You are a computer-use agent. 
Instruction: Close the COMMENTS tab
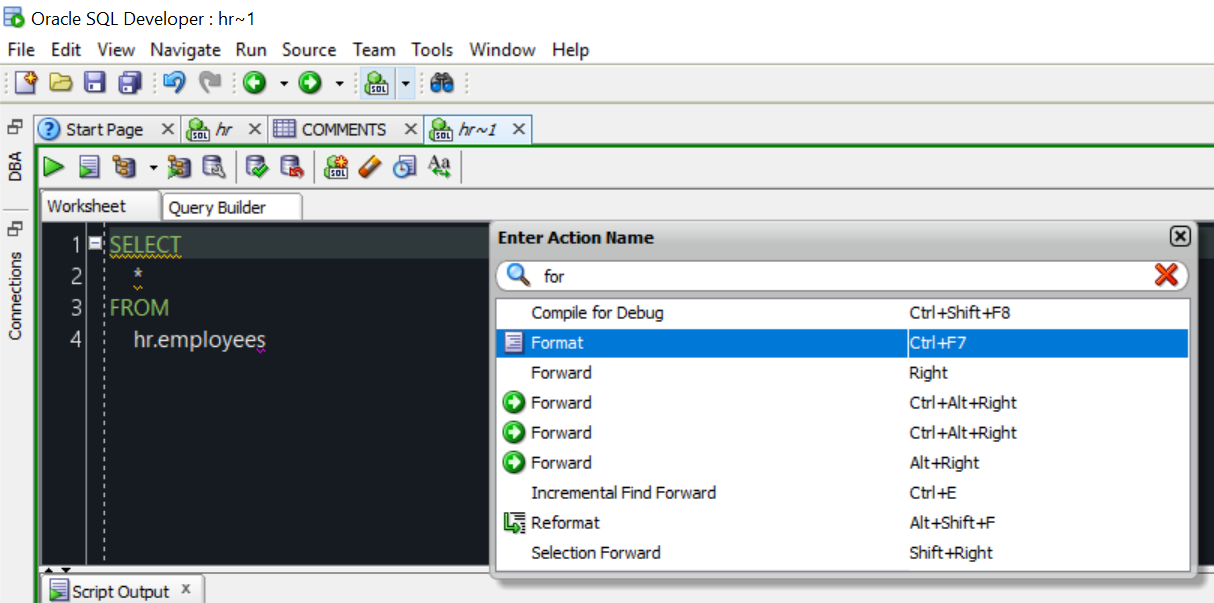pos(410,129)
